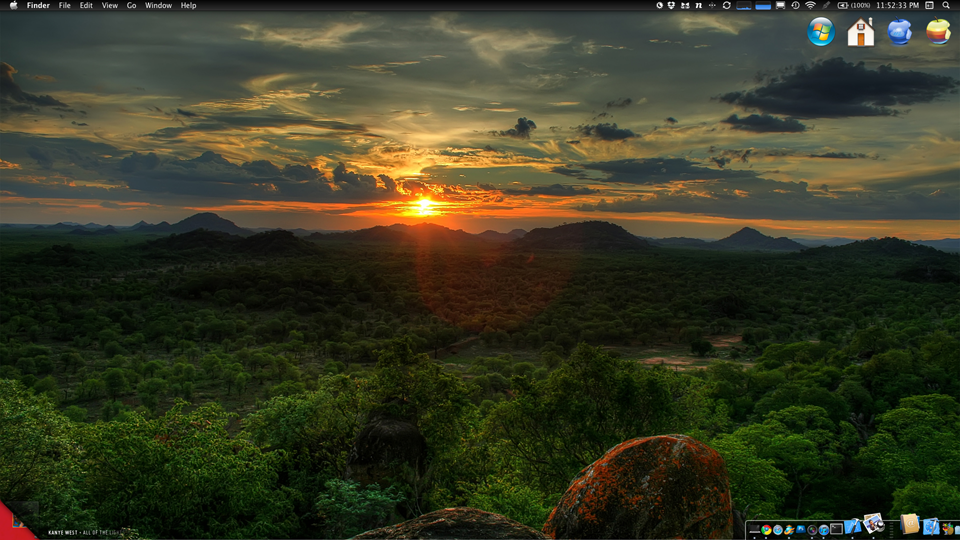
Task: Open the Wi-Fi status menu
Action: coord(810,5)
